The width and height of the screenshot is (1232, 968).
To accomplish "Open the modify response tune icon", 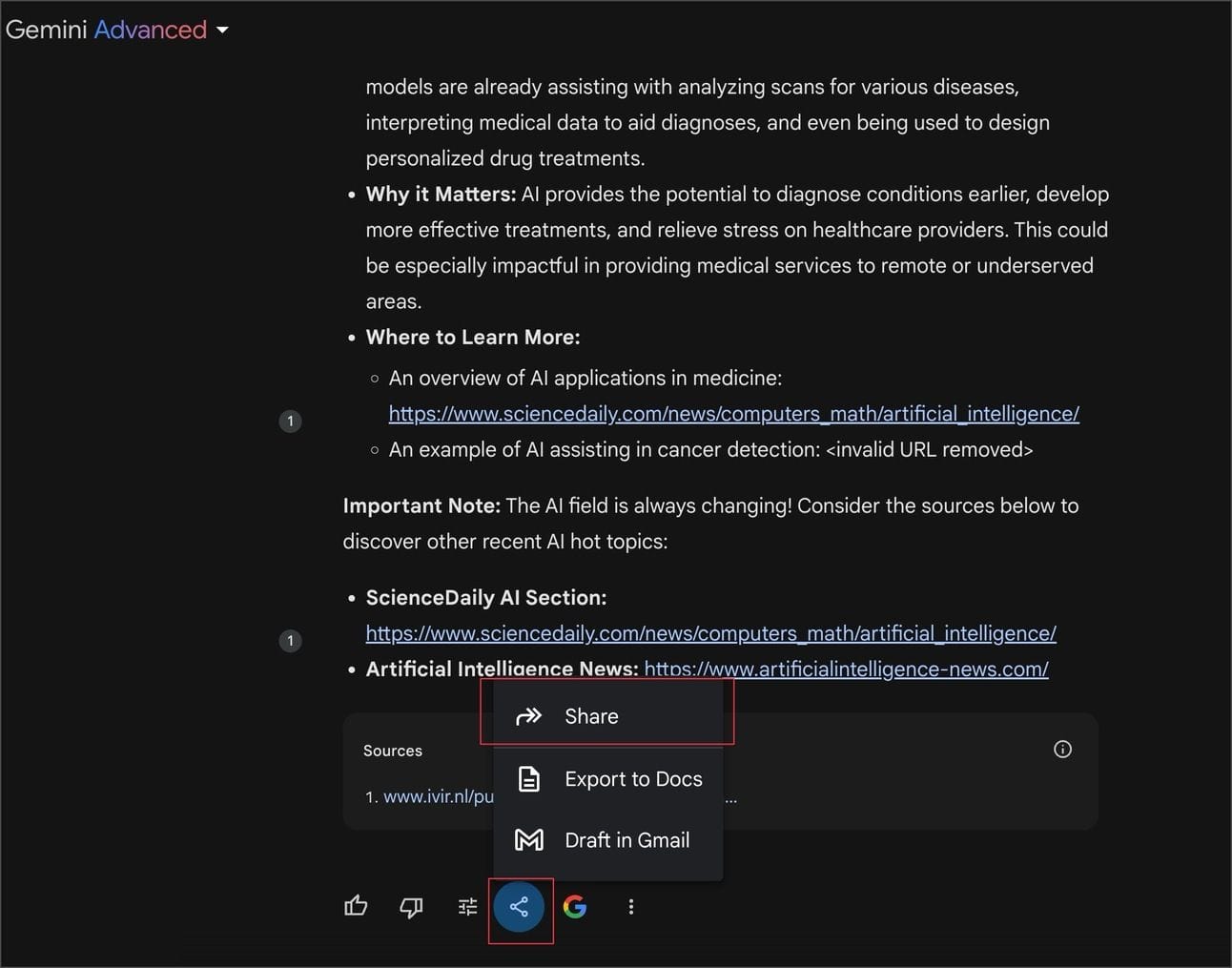I will pos(467,906).
